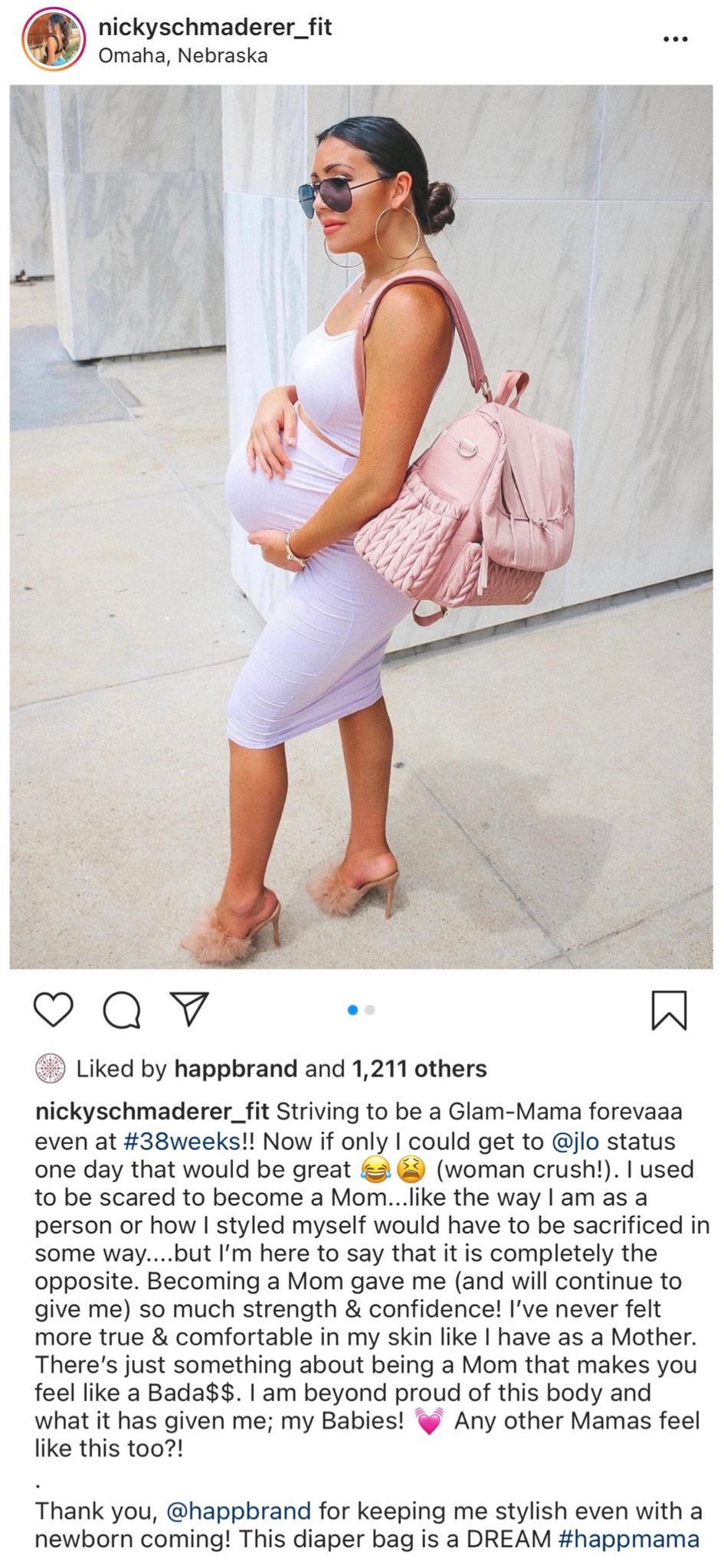Select the first carousel dot indicator
The image size is (724, 1568).
(352, 1010)
